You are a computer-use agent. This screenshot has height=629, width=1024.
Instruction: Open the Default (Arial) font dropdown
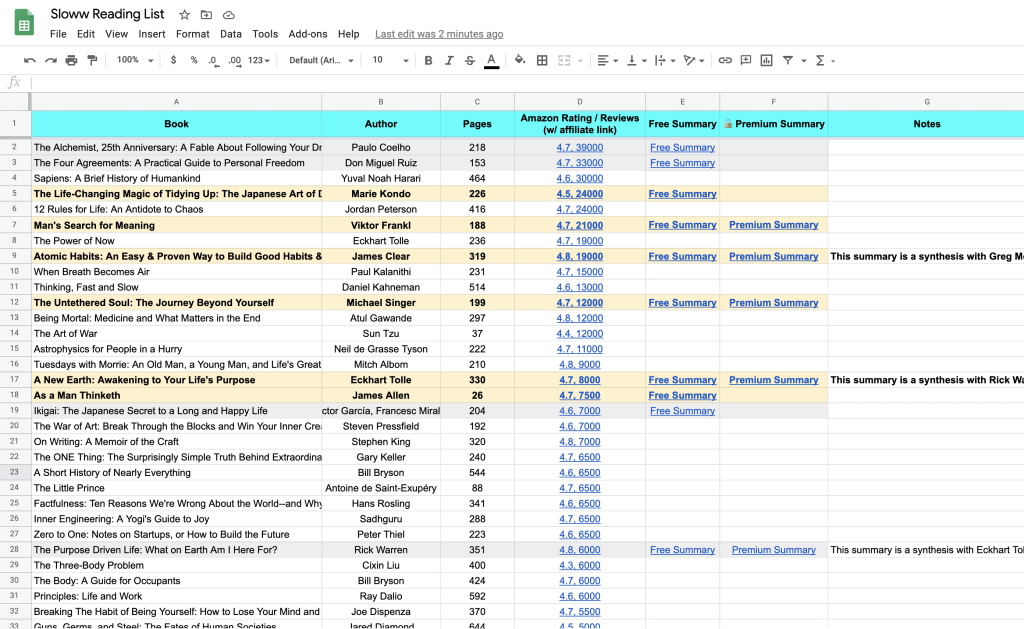click(x=321, y=60)
